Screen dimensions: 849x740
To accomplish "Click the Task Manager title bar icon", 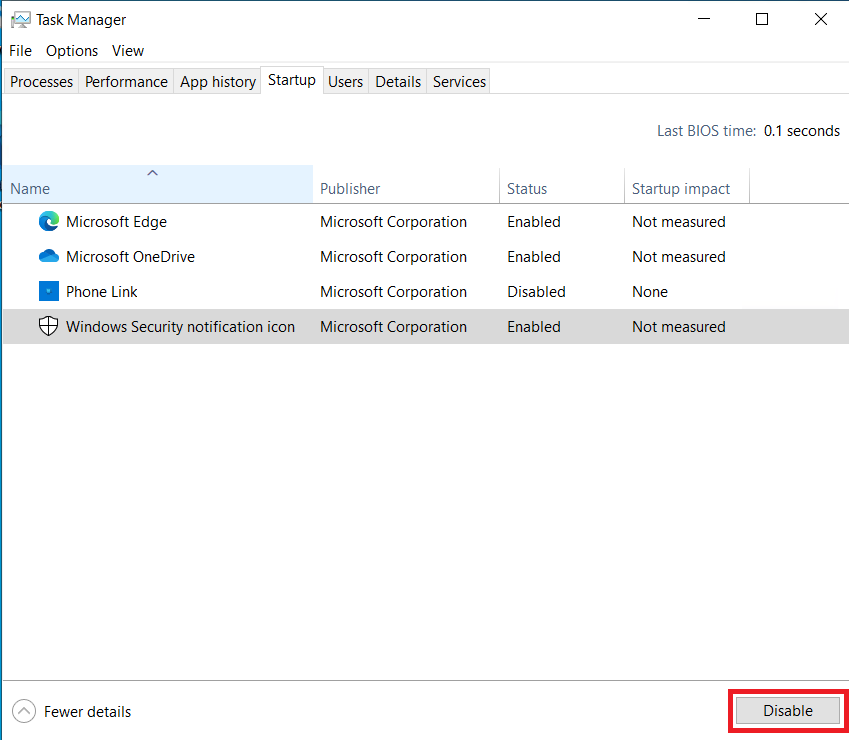I will [x=21, y=20].
